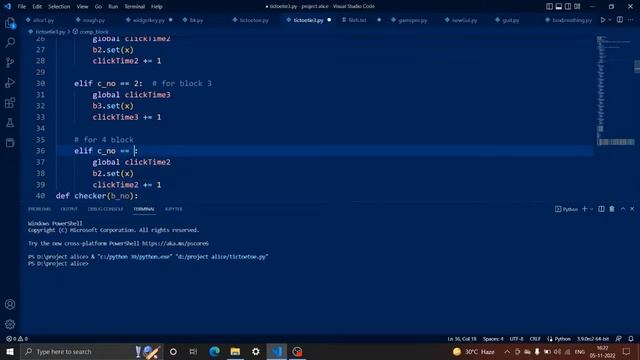Open the Accounts menu in activity bar
Viewport: 640px width, 360px height.
10,304
